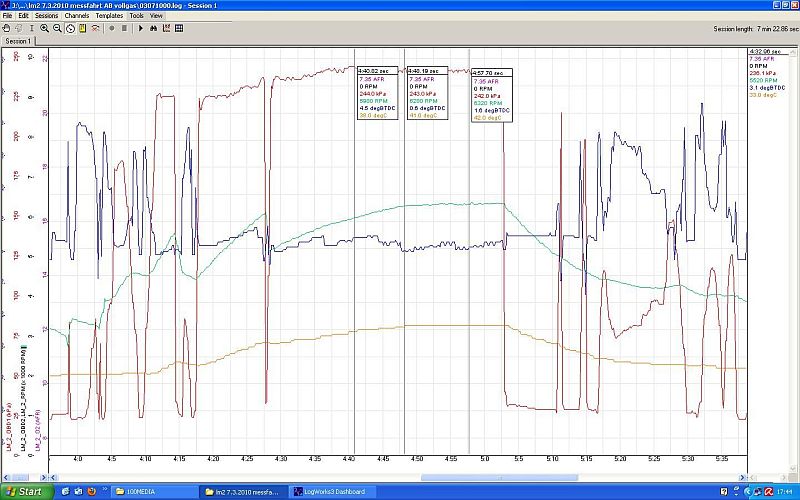
Task: Click the LM_2_OBD1 (kPa) axis label
Action: tap(9, 427)
